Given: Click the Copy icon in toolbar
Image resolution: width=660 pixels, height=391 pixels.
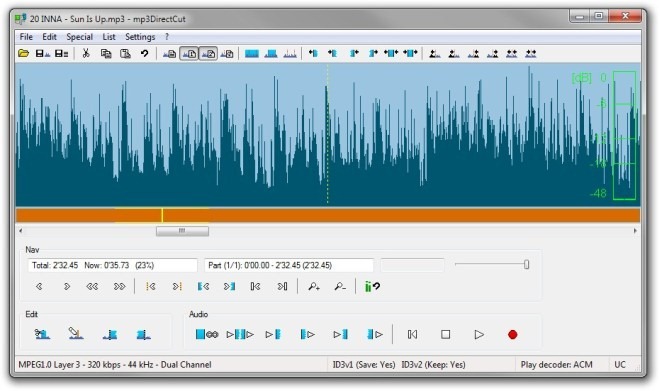Looking at the screenshot, I should (x=106, y=53).
